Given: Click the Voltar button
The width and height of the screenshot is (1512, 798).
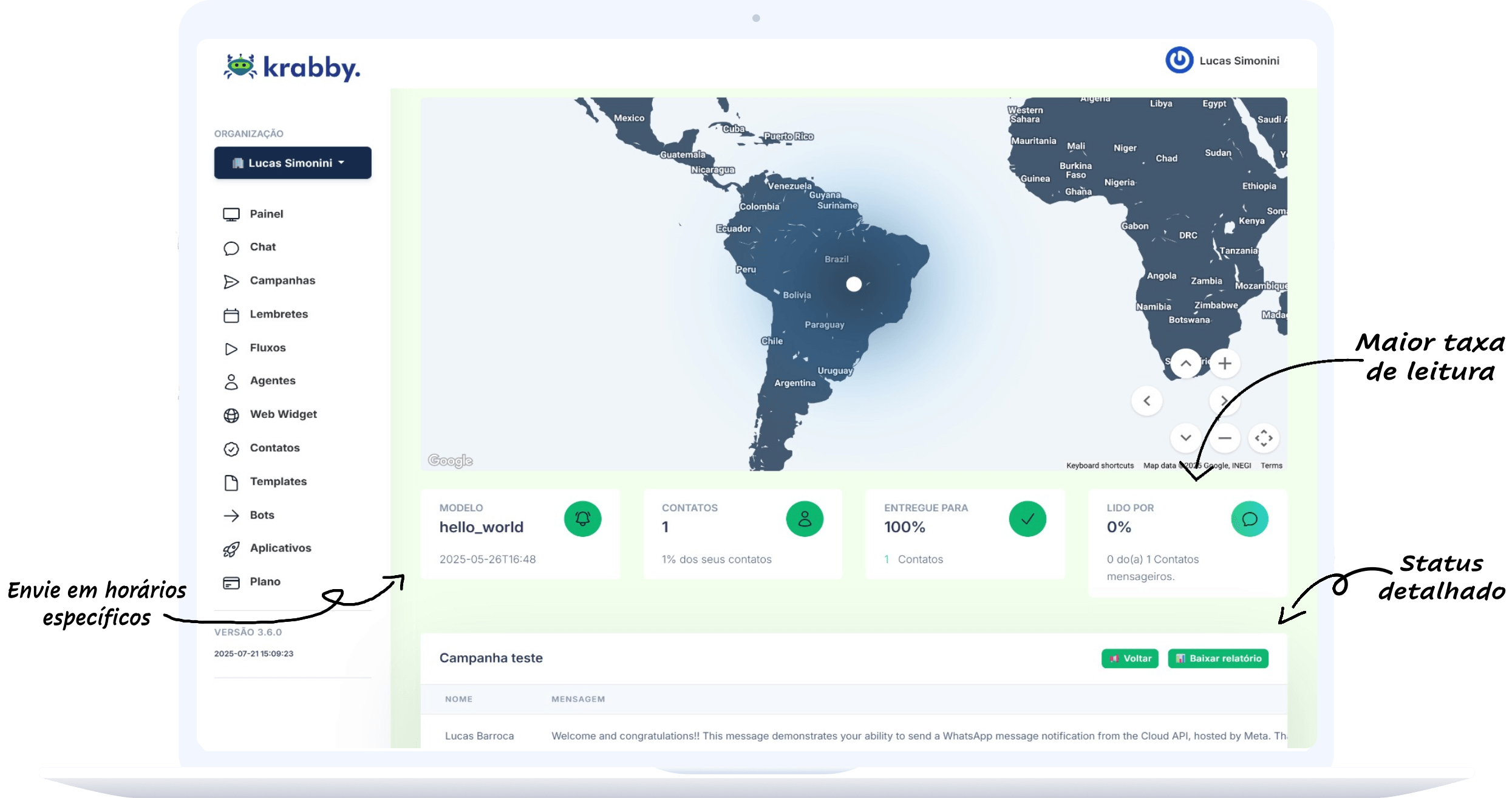Looking at the screenshot, I should [x=1130, y=658].
